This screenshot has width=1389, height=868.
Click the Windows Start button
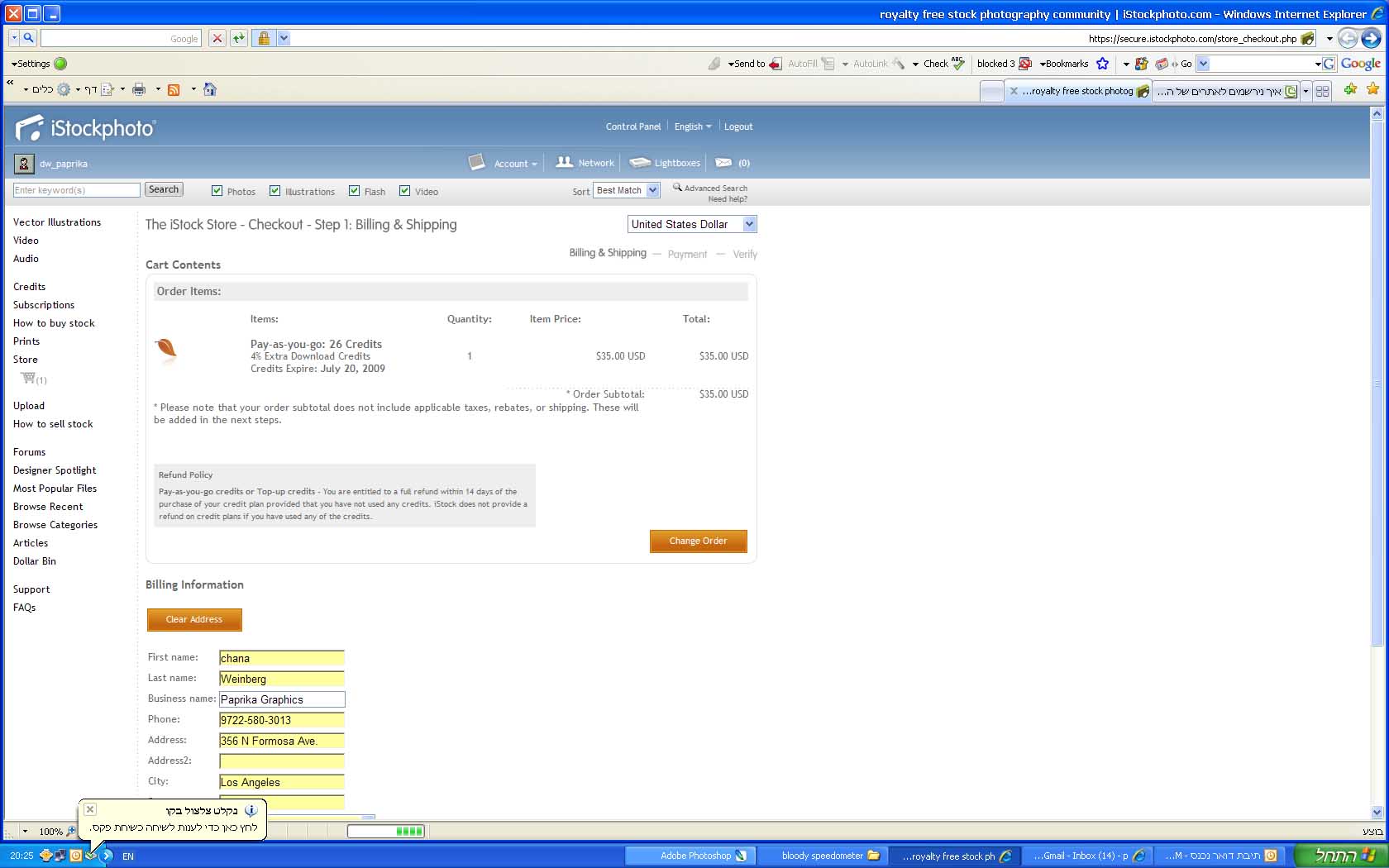[1344, 856]
